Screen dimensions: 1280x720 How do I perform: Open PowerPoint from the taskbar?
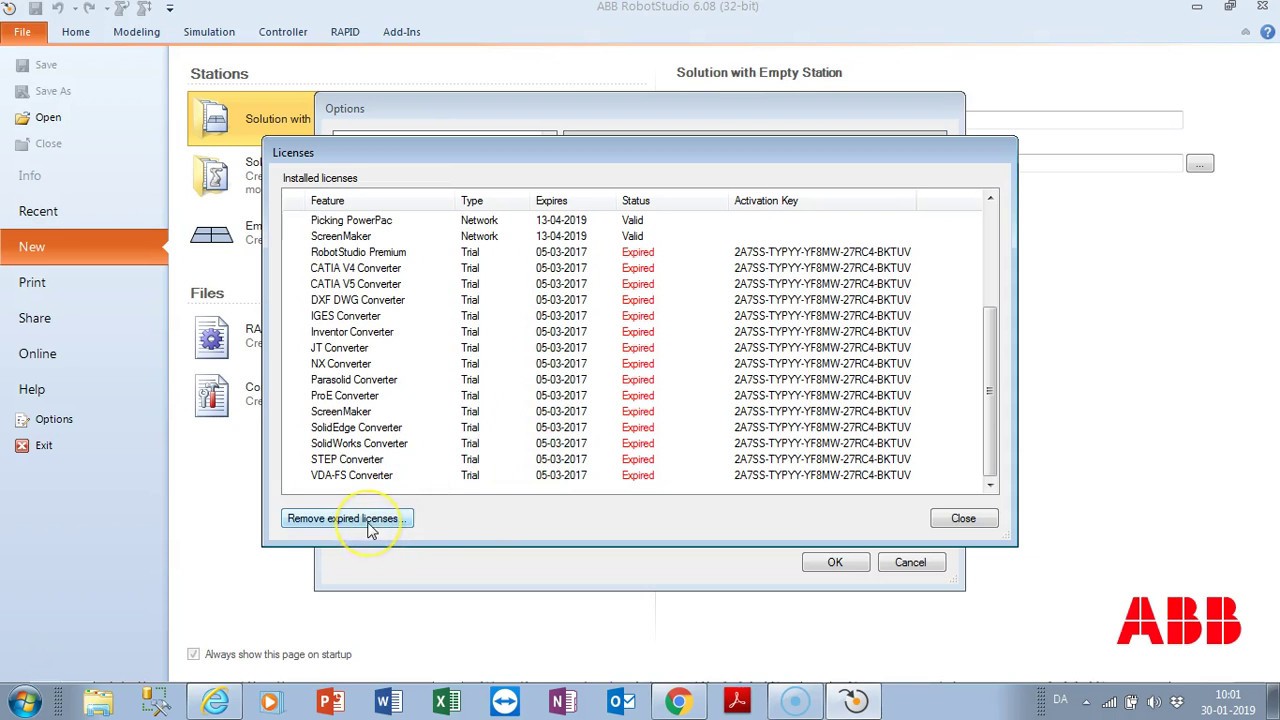(331, 701)
